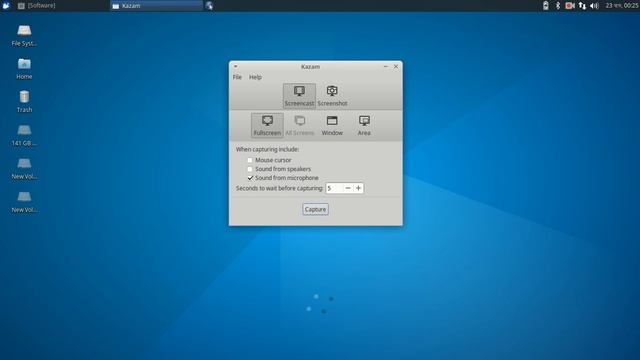The width and height of the screenshot is (640, 360).
Task: Switch to Screenshot mode
Action: [332, 96]
